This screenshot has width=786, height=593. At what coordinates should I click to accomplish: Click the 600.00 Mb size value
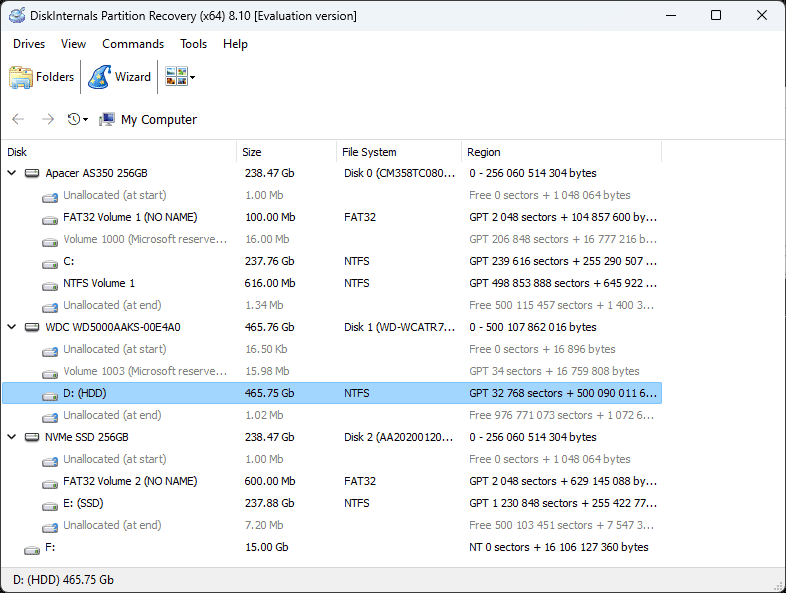(x=270, y=481)
